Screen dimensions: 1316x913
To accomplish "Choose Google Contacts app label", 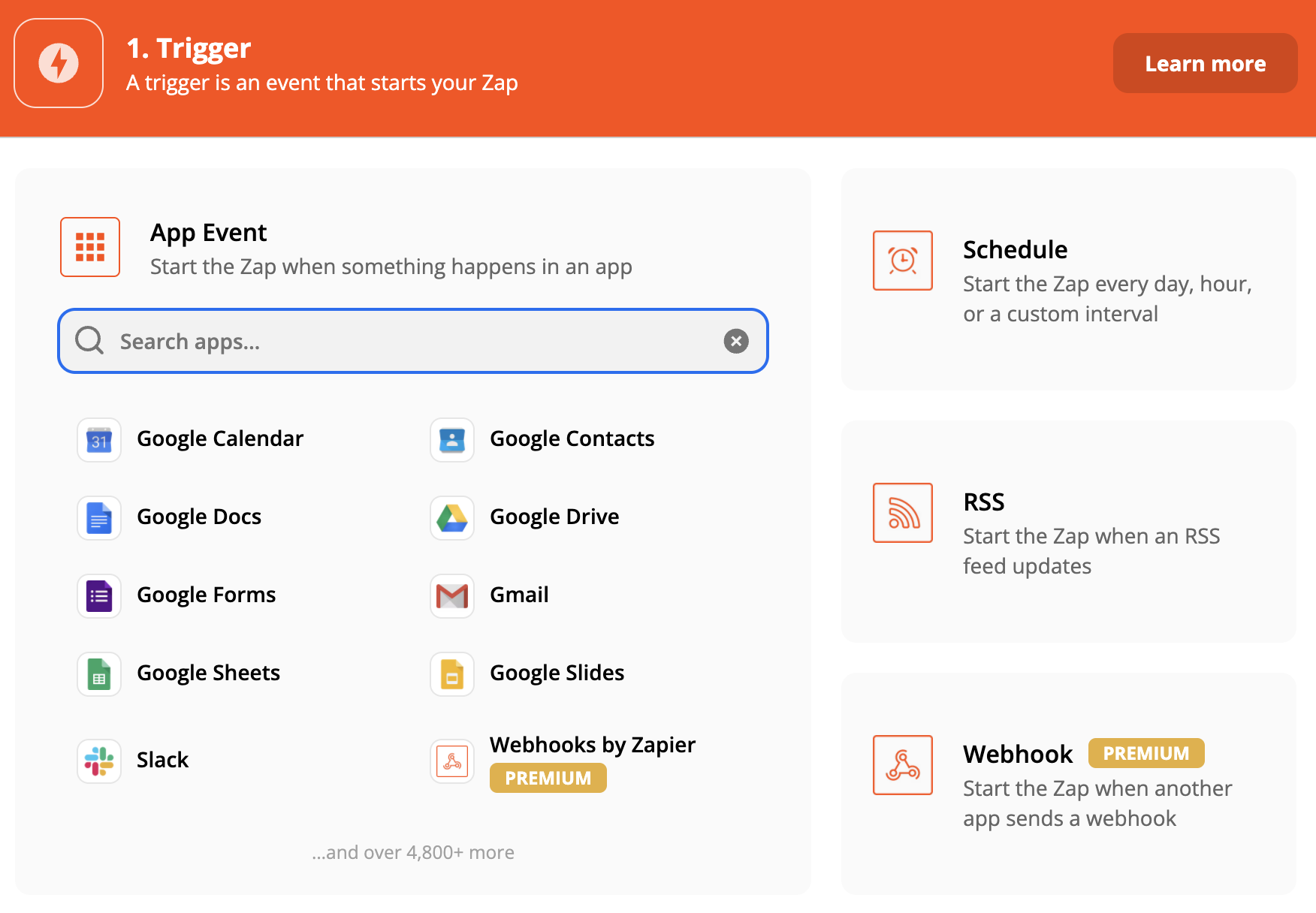I will coord(572,439).
